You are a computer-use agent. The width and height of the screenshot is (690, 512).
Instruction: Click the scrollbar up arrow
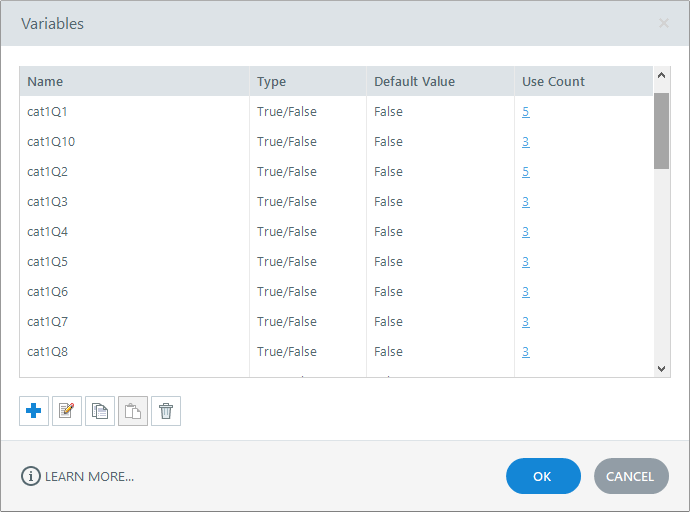(x=661, y=75)
